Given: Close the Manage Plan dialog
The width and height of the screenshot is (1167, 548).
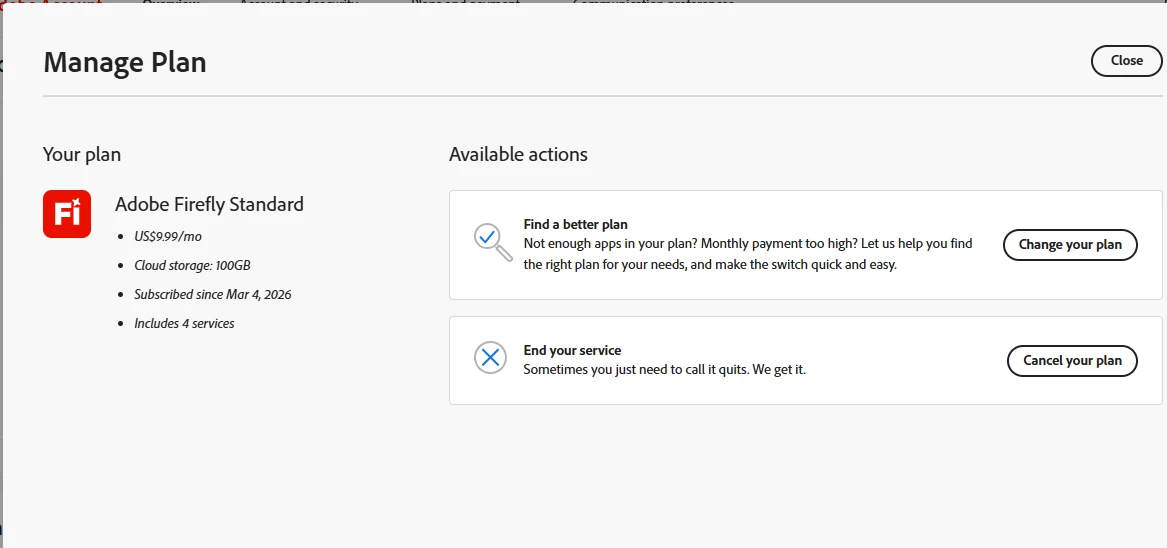Looking at the screenshot, I should pos(1126,61).
